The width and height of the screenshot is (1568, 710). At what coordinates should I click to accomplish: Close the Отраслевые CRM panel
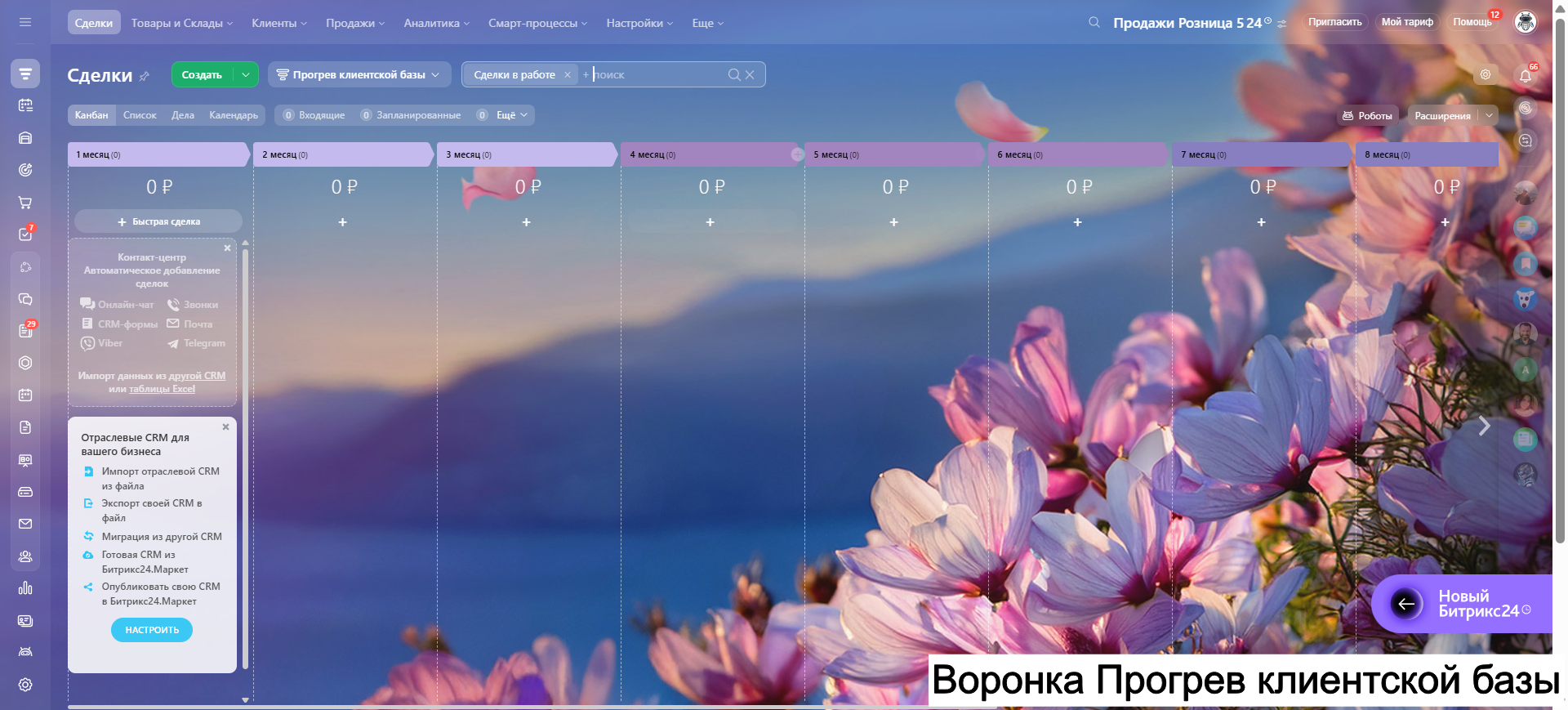(x=226, y=426)
